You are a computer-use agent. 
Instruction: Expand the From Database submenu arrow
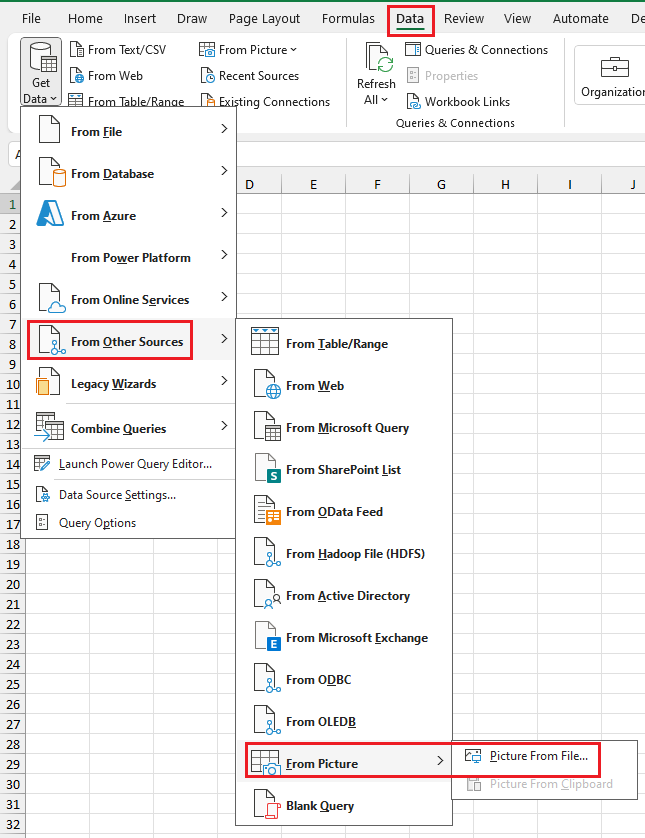224,171
